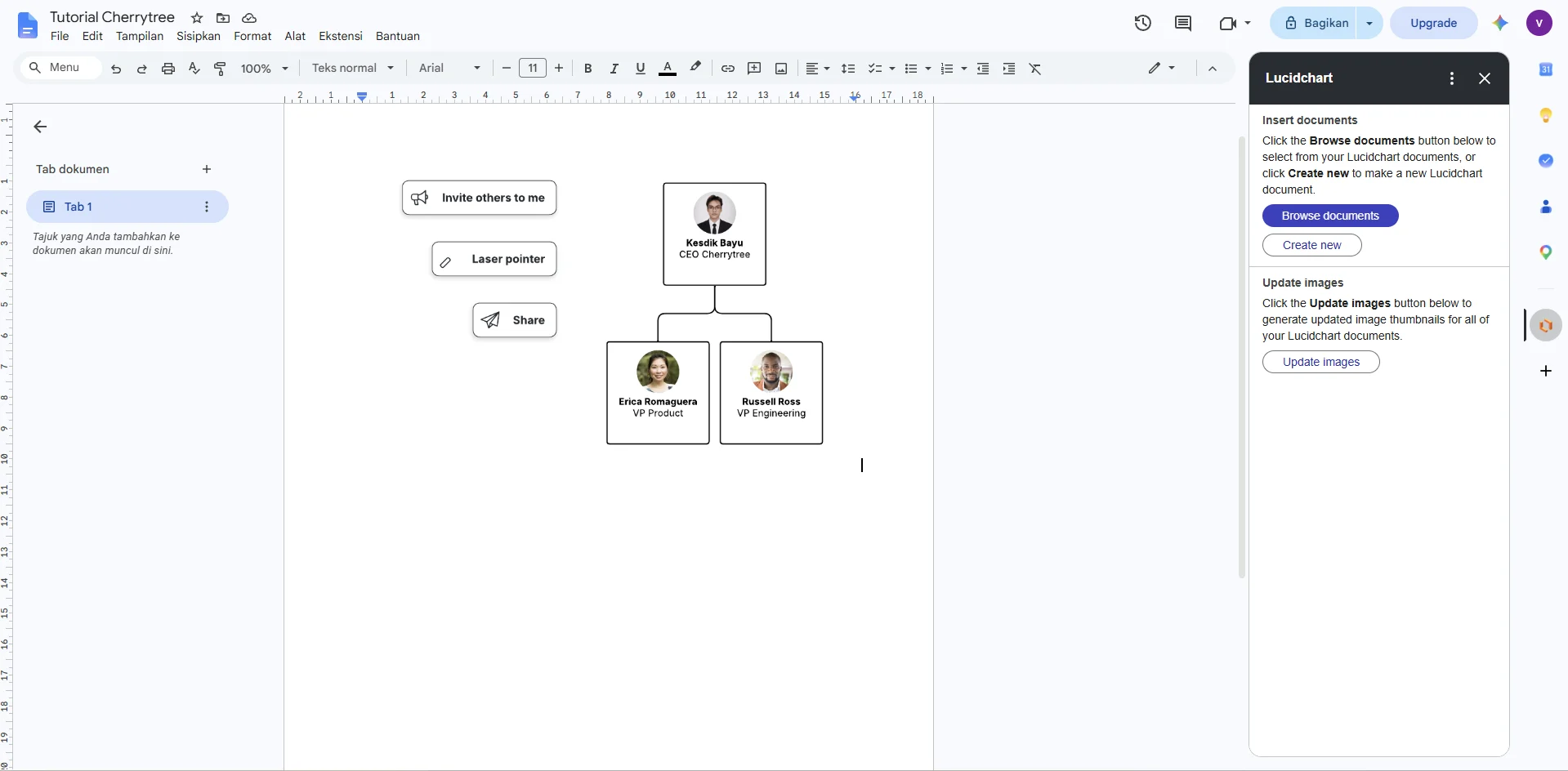
Task: Insert a link
Action: point(728,69)
